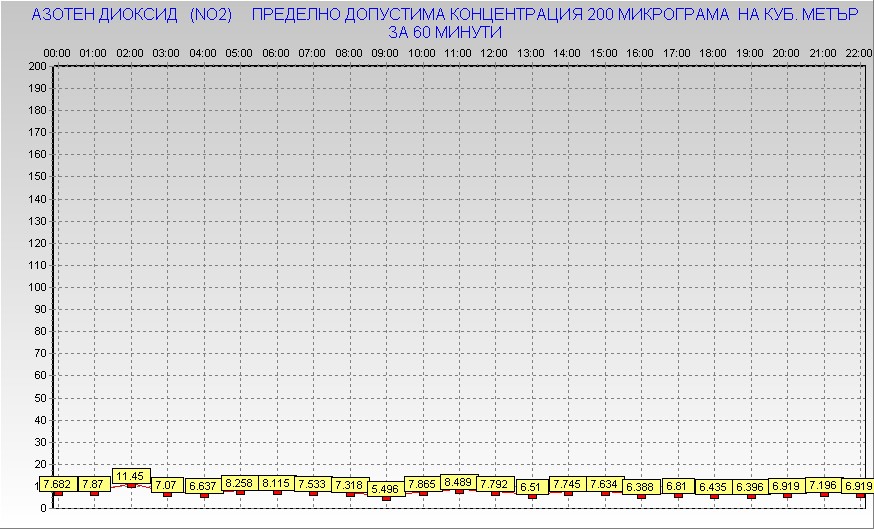This screenshot has height=529, width=874.
Task: Select the 100 value on the Y axis
Action: click(37, 287)
